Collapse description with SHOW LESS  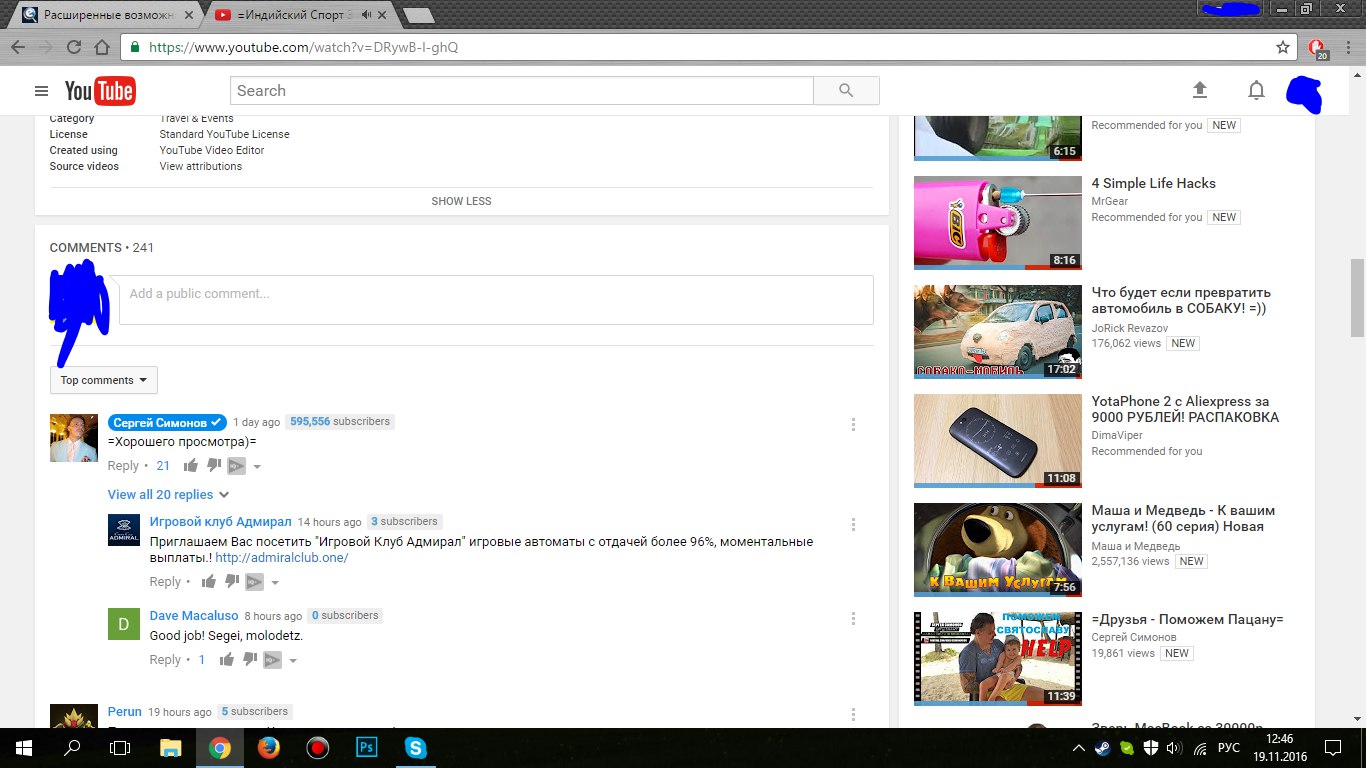(462, 201)
